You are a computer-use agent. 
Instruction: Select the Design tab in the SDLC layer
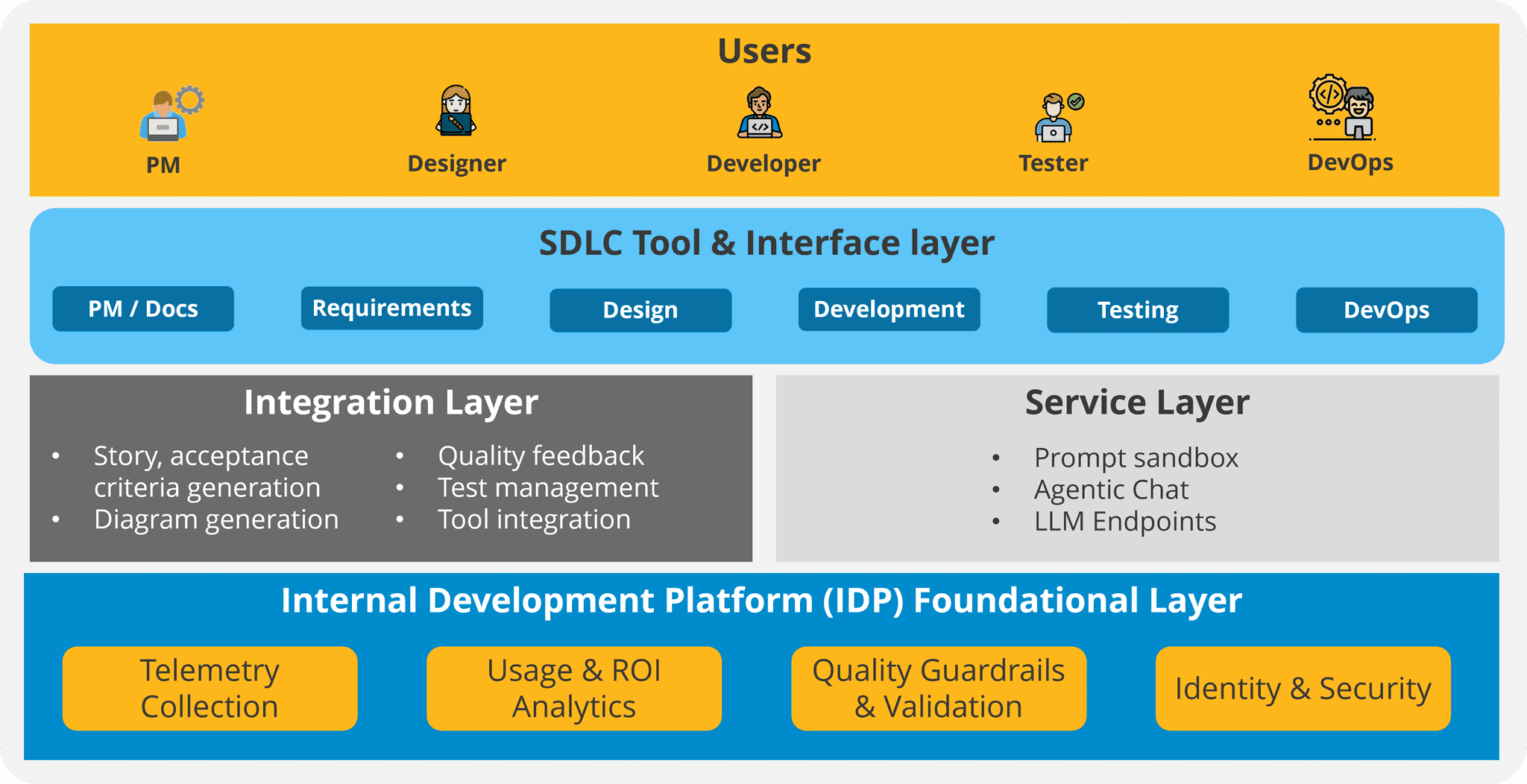[x=640, y=309]
